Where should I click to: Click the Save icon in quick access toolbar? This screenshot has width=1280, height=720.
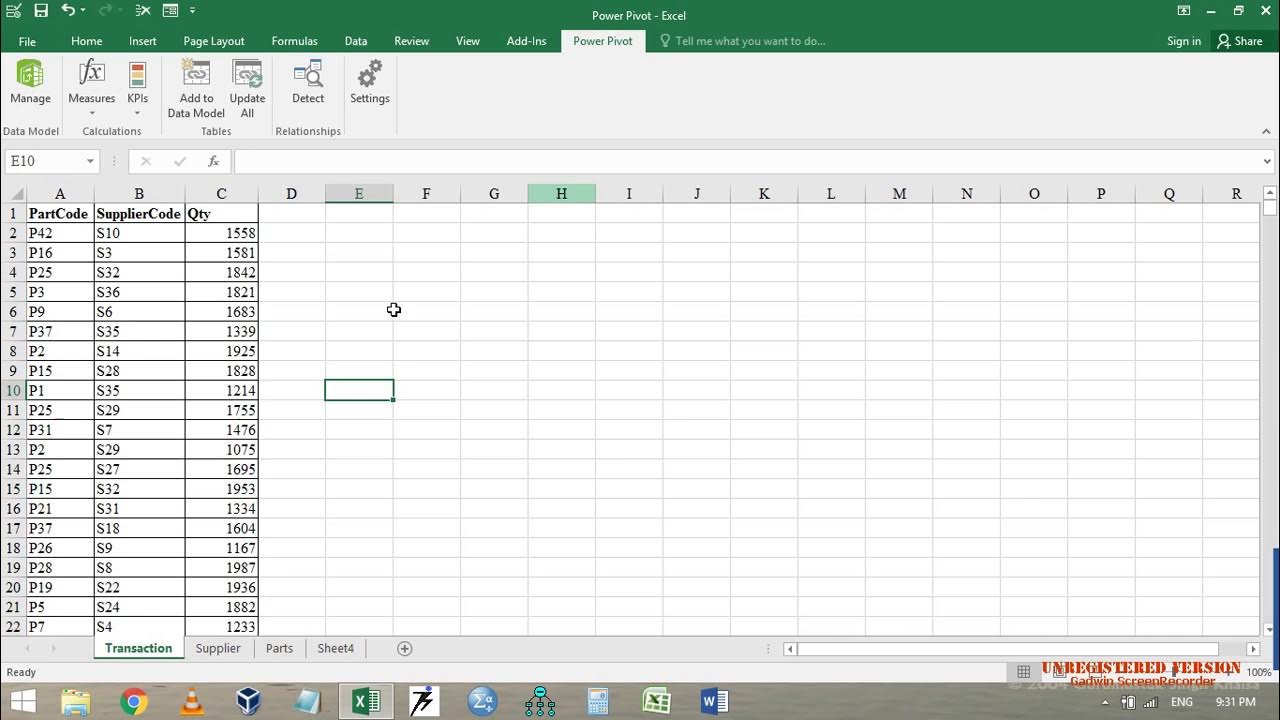41,11
